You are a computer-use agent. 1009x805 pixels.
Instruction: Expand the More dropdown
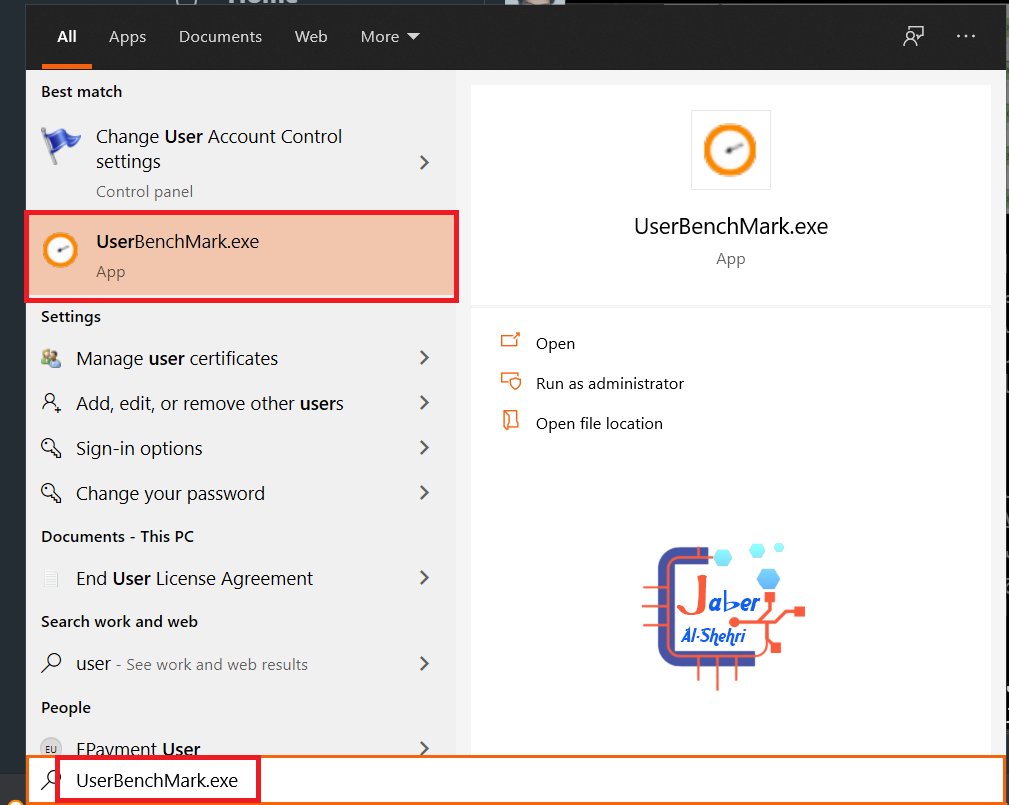click(390, 37)
